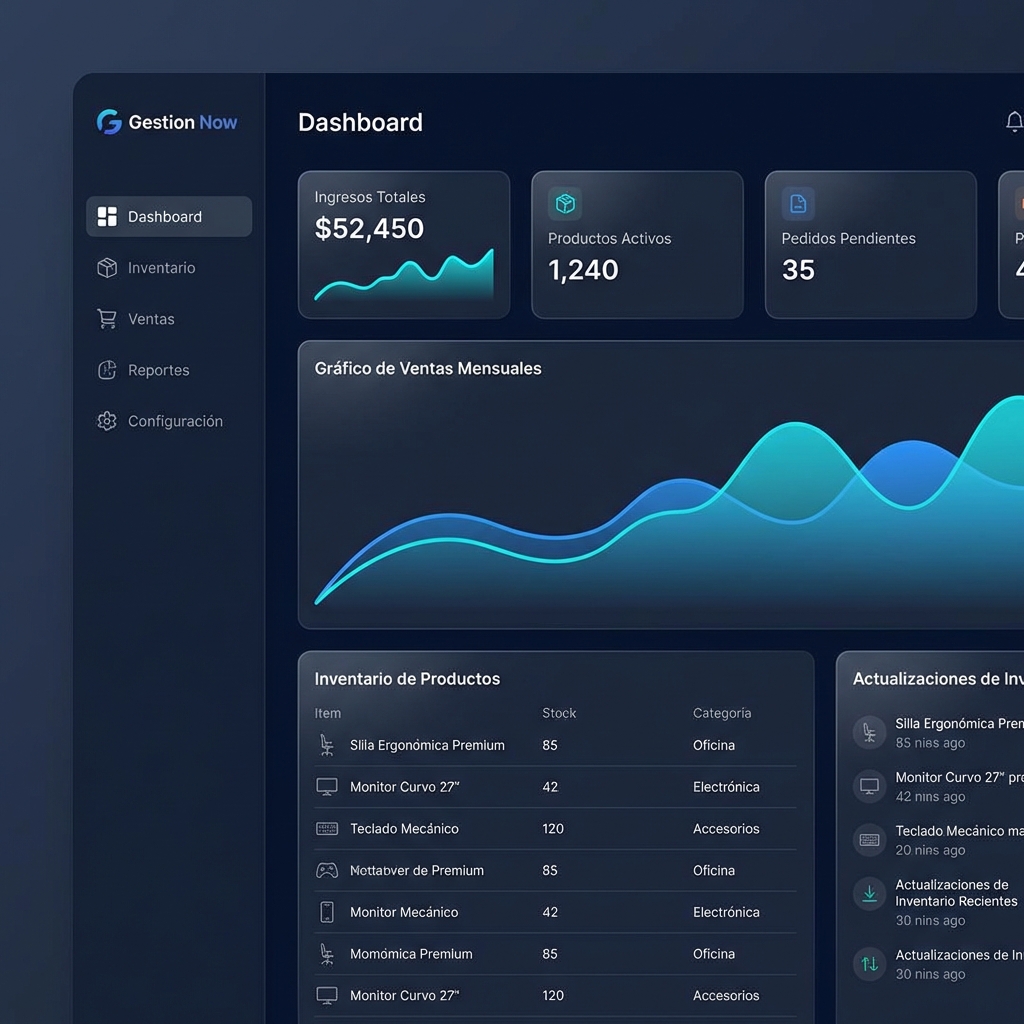Screen dimensions: 1024x1024
Task: Click the Configuración gear icon
Action: pyautogui.click(x=107, y=421)
